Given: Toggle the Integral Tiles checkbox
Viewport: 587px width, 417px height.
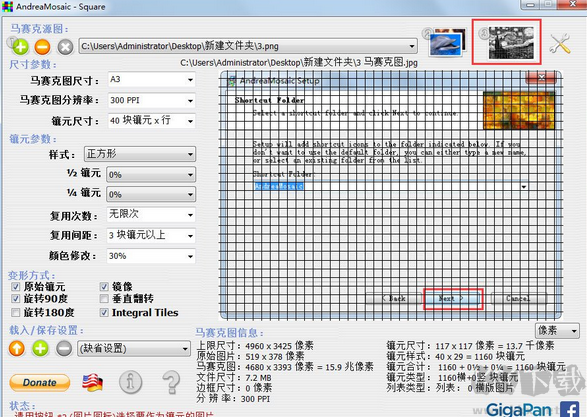Looking at the screenshot, I should [x=104, y=312].
